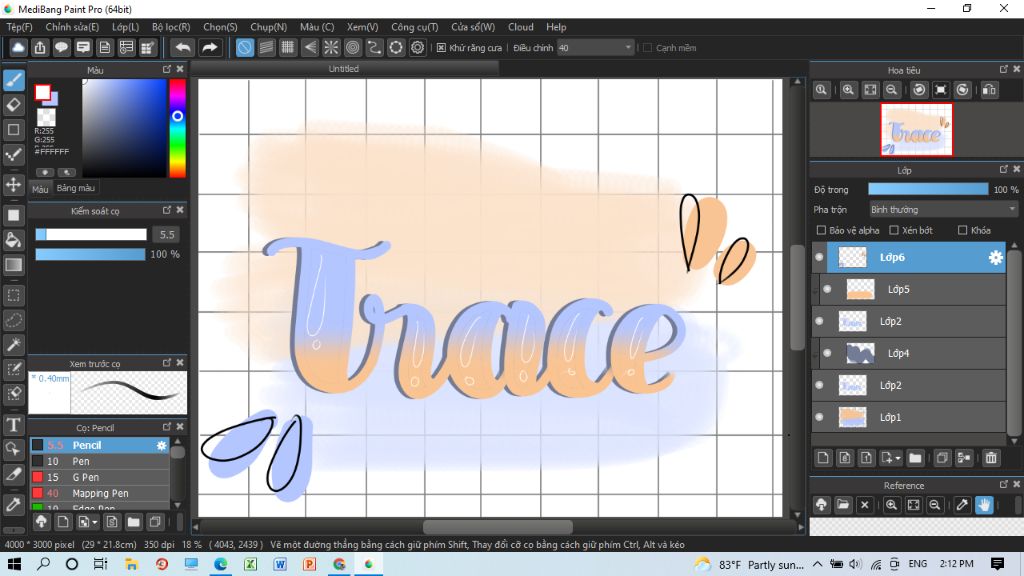Viewport: 1024px width, 576px height.
Task: Hide layer Lớp6 via visibility dot
Action: [819, 257]
